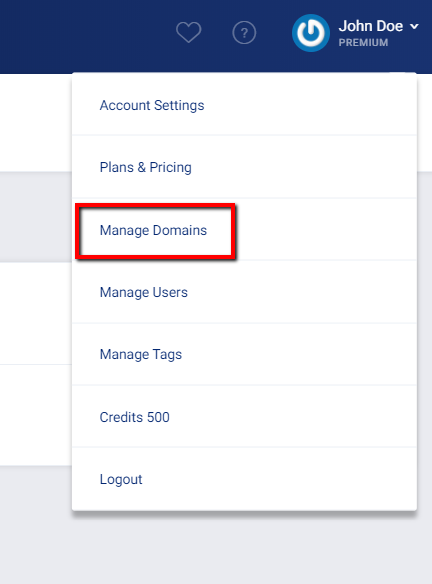Click the 500 credits count
This screenshot has width=432, height=584.
[x=158, y=417]
